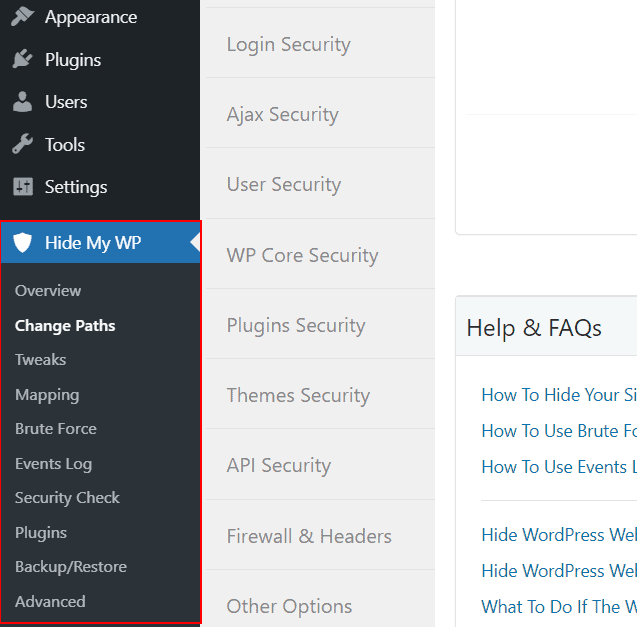Open the Plugins Security tab
The height and width of the screenshot is (627, 637).
[x=320, y=325]
